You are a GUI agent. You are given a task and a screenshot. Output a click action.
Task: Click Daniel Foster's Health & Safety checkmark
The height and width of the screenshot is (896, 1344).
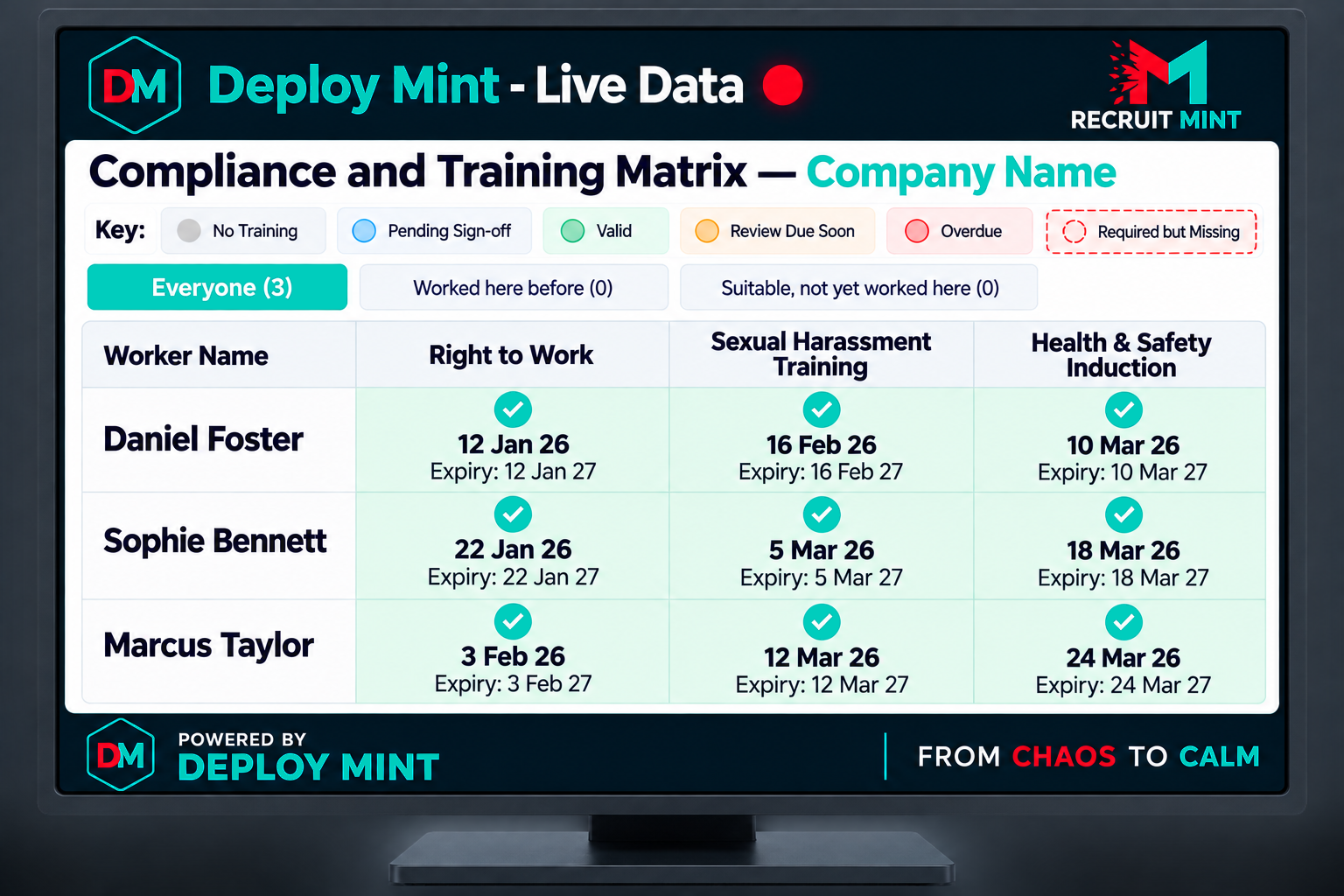click(1123, 409)
